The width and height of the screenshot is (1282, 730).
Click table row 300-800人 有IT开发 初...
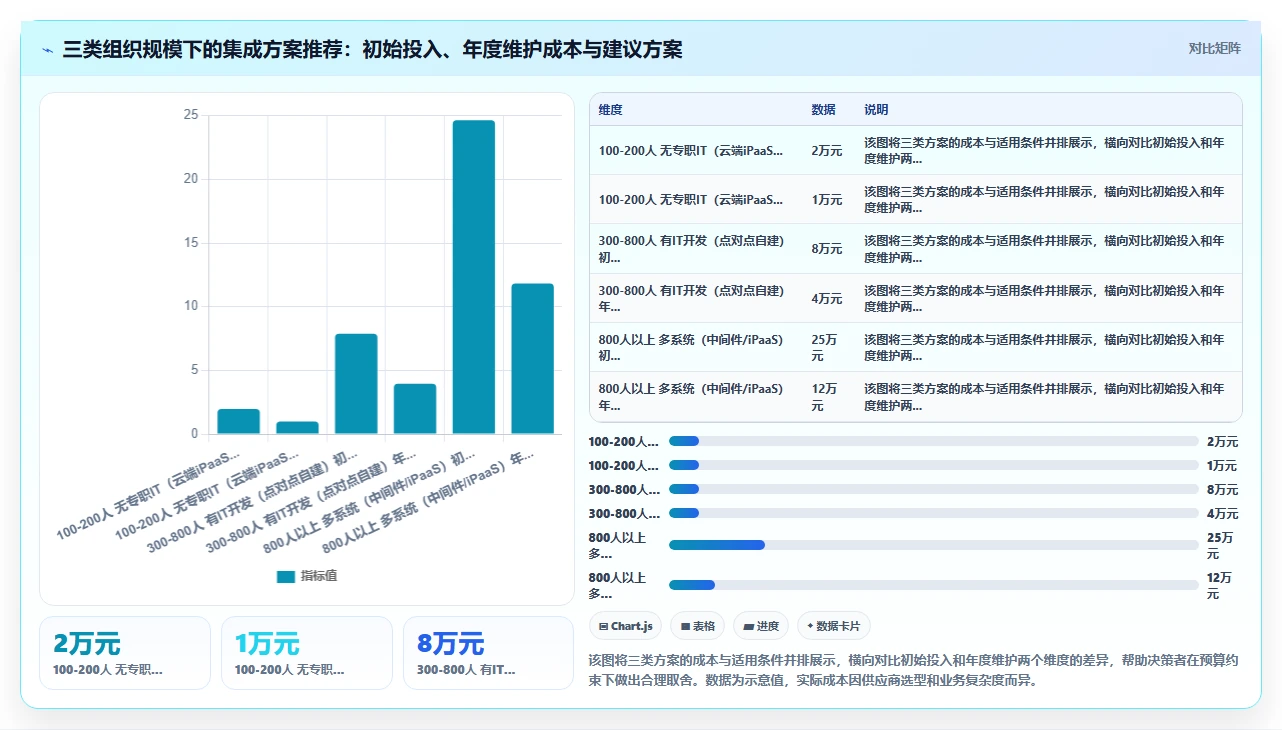(916, 249)
